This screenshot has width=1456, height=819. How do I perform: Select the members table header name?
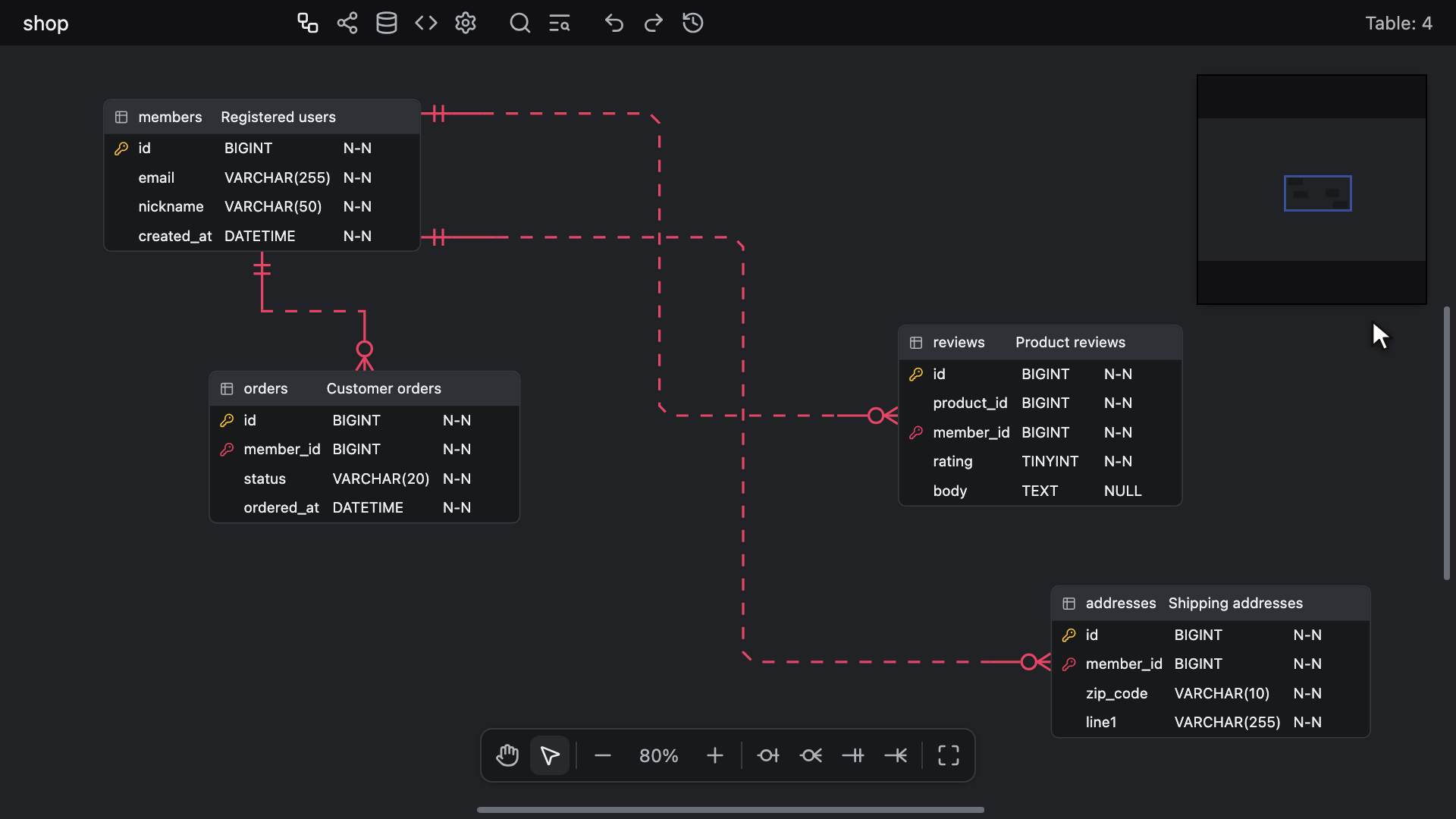[x=170, y=117]
